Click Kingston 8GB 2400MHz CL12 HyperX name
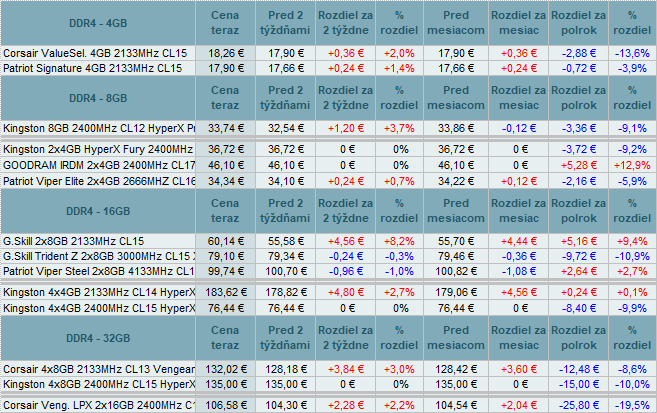657x413 pixels. click(x=99, y=128)
